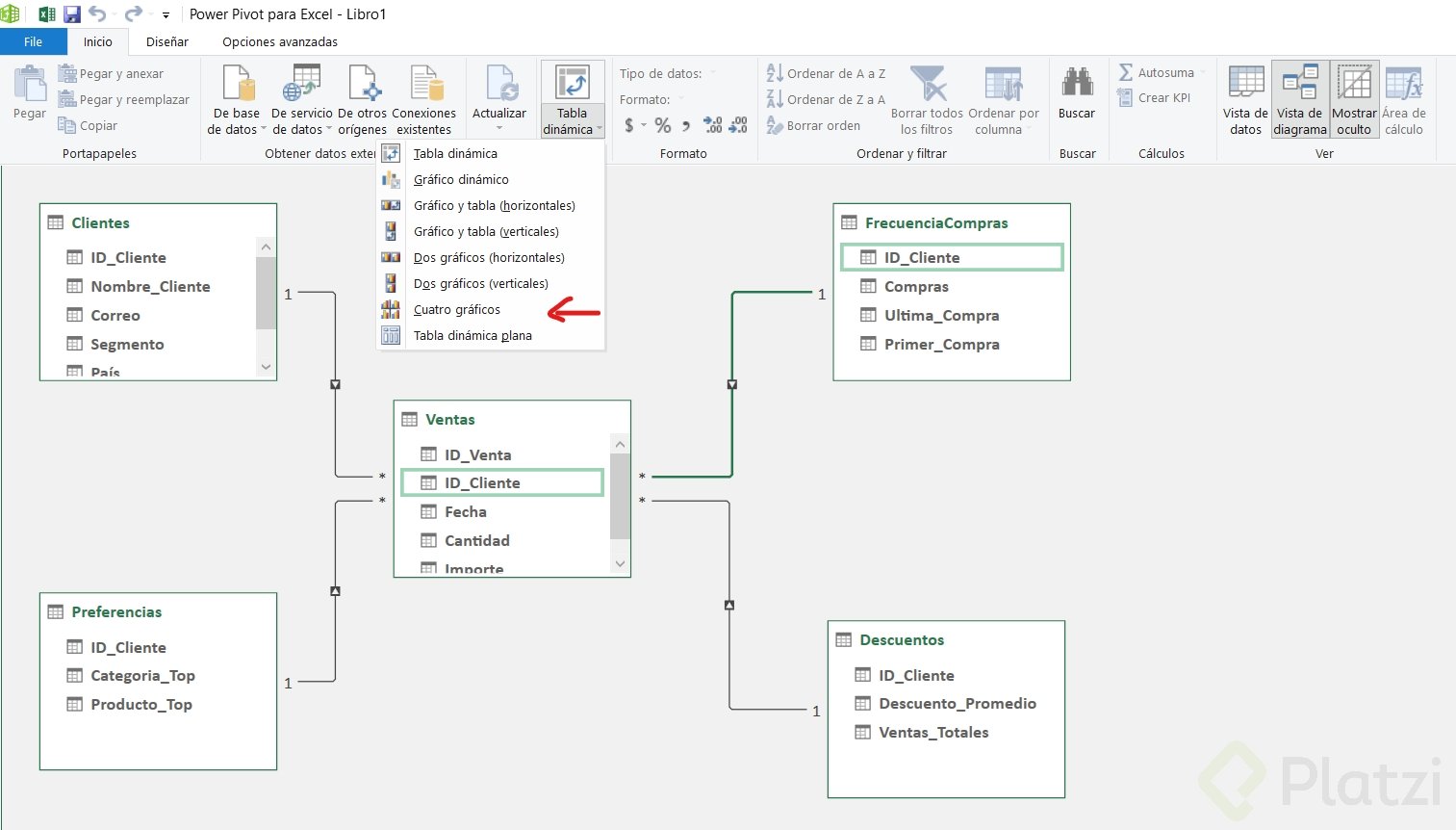
Task: Toggle Mostrar oculto
Action: pyautogui.click(x=1354, y=100)
